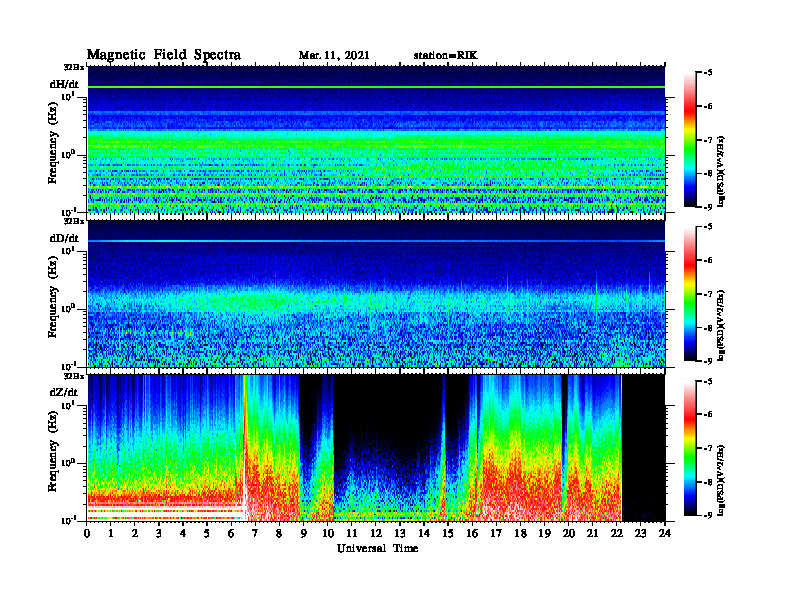
Task: Click hour "13" on the Universal Time axis
Action: pos(400,534)
